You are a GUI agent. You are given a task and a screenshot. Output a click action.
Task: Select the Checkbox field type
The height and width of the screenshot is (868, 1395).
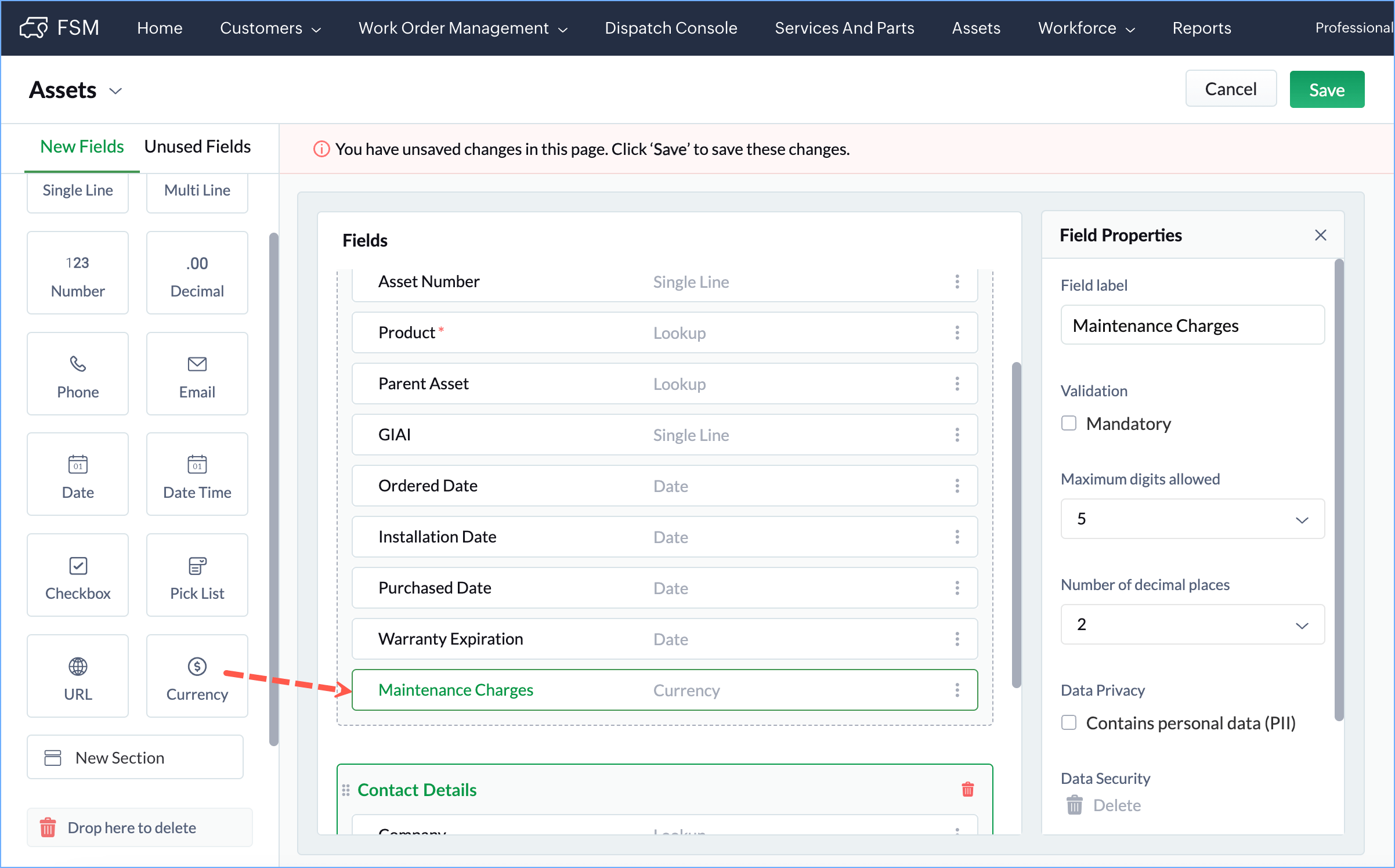click(x=78, y=574)
